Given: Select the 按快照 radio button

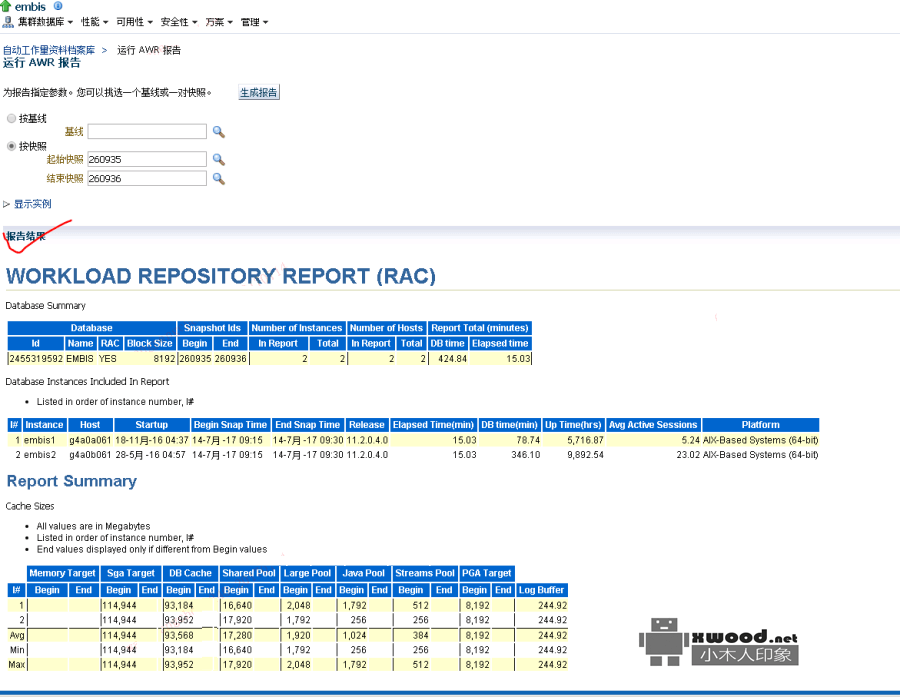Looking at the screenshot, I should (11, 146).
